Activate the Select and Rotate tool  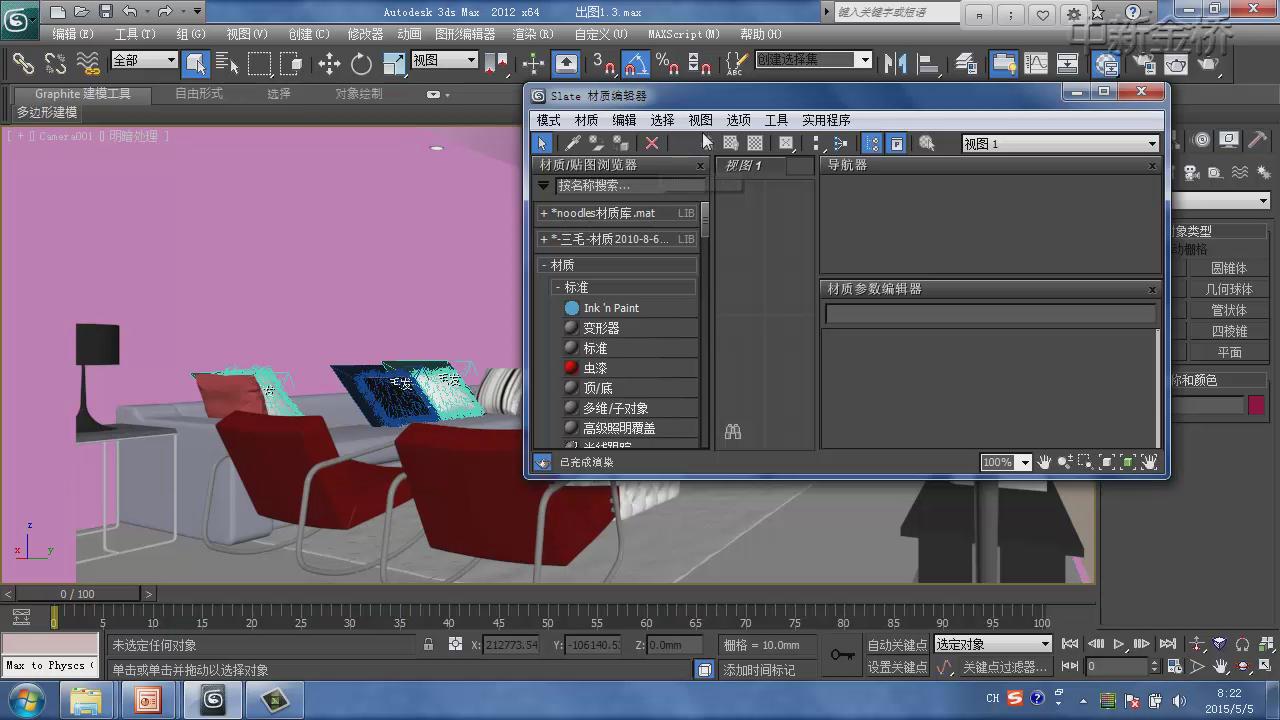(361, 63)
